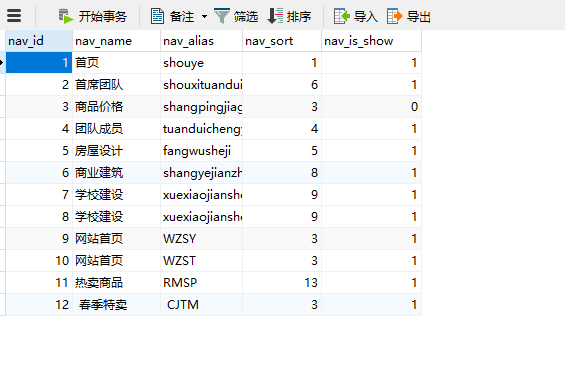This screenshot has width=565, height=388.
Task: Click the shangpingjiag alias cell
Action: click(201, 107)
